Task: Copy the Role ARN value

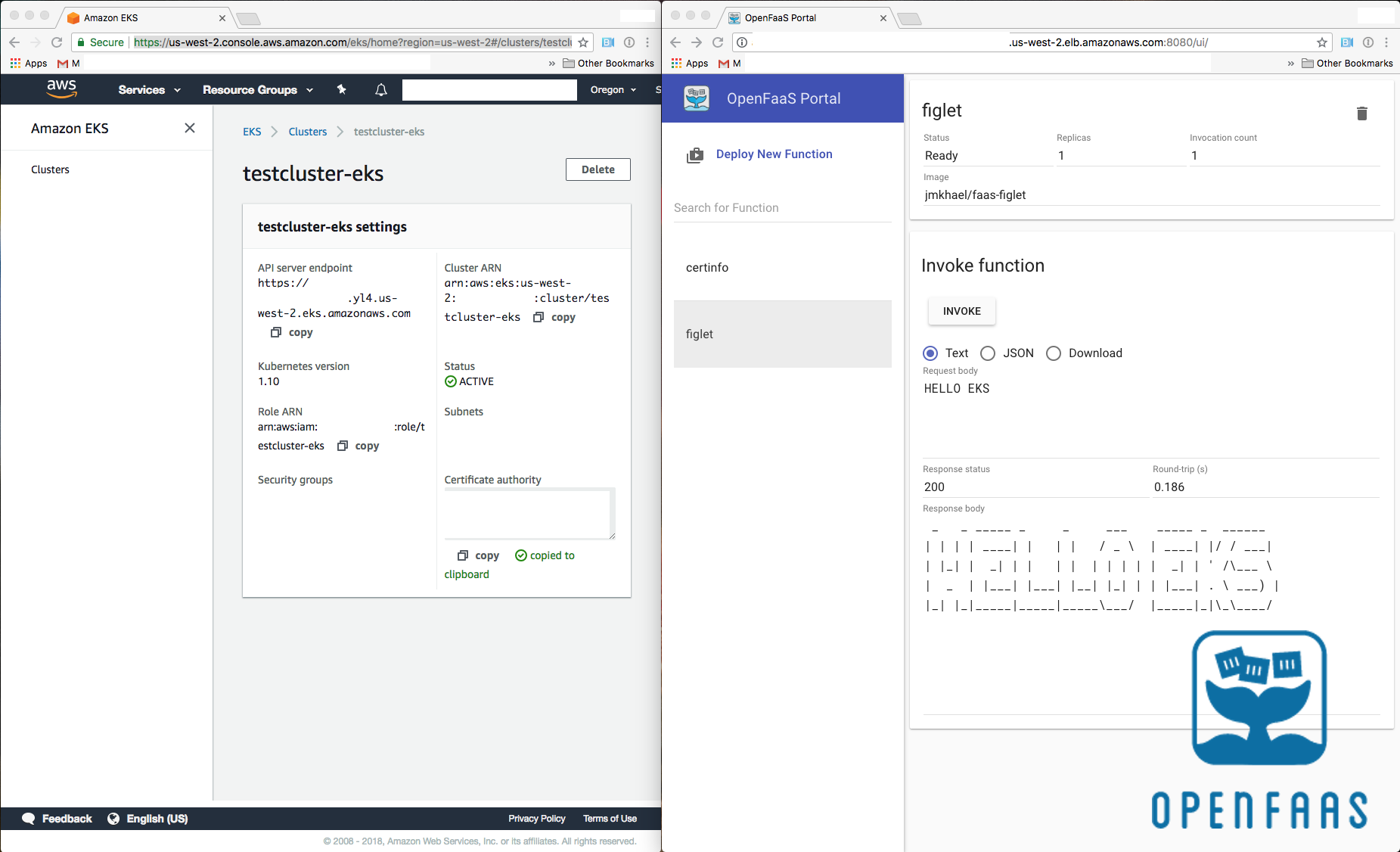Action: click(359, 446)
